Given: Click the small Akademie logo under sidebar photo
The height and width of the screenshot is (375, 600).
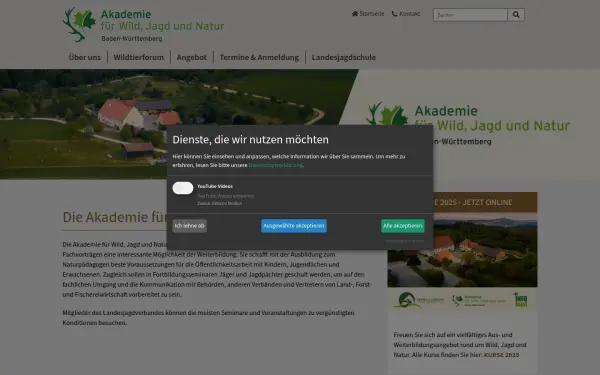Looking at the screenshot, I should (x=478, y=300).
